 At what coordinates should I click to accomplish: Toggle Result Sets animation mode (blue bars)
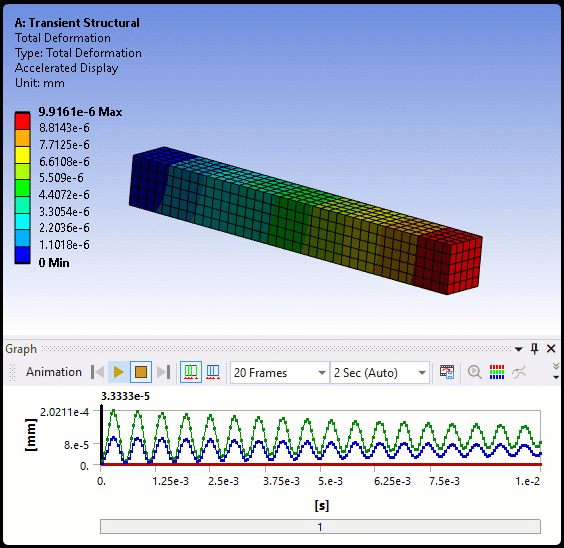(213, 372)
